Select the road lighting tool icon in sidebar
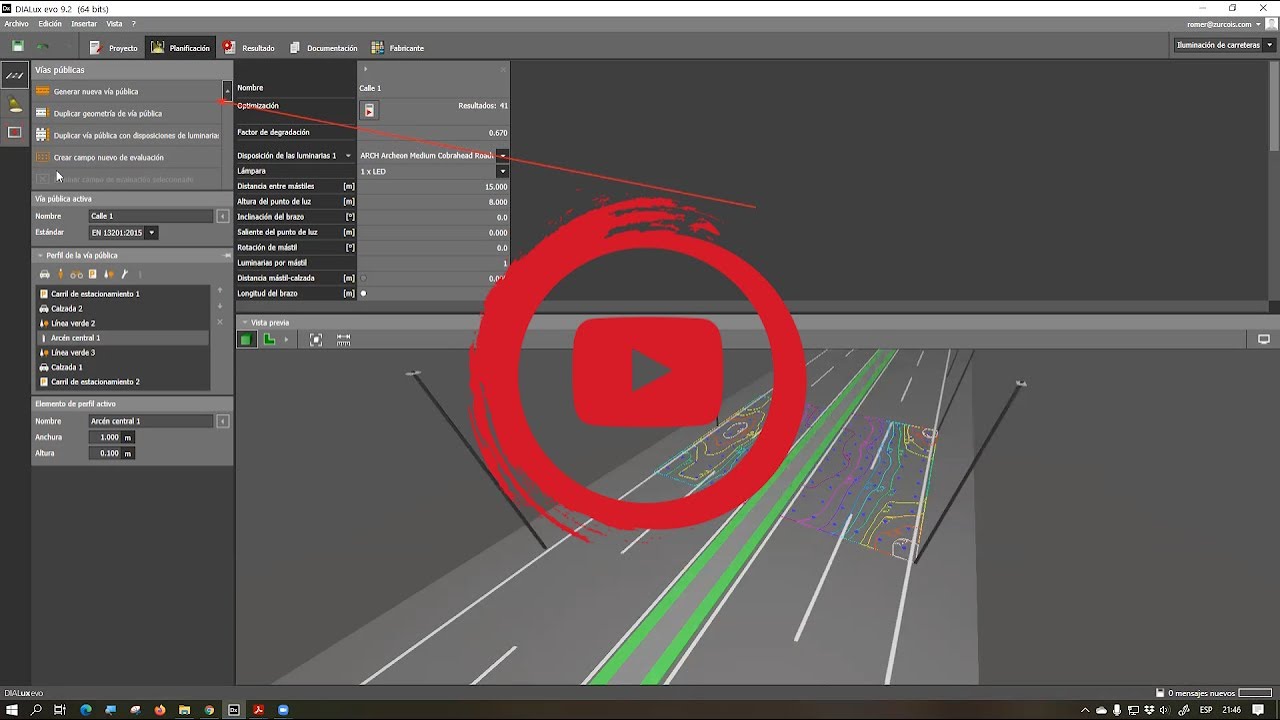The height and width of the screenshot is (720, 1280). [14, 75]
